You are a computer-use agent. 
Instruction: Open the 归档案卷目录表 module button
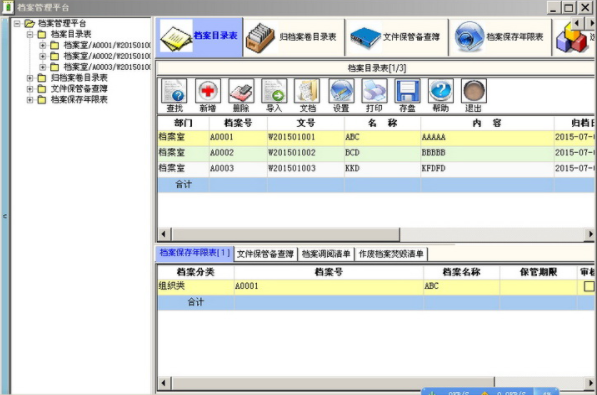point(294,37)
